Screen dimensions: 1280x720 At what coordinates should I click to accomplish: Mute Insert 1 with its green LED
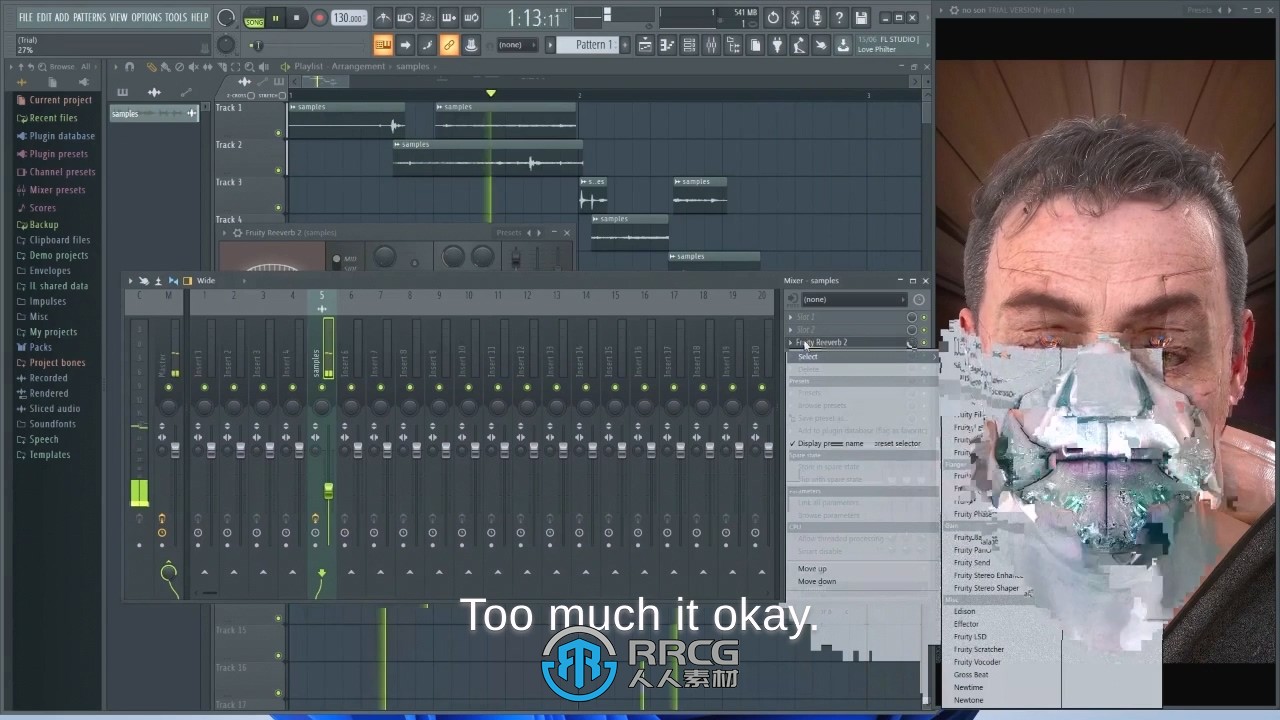[x=204, y=388]
